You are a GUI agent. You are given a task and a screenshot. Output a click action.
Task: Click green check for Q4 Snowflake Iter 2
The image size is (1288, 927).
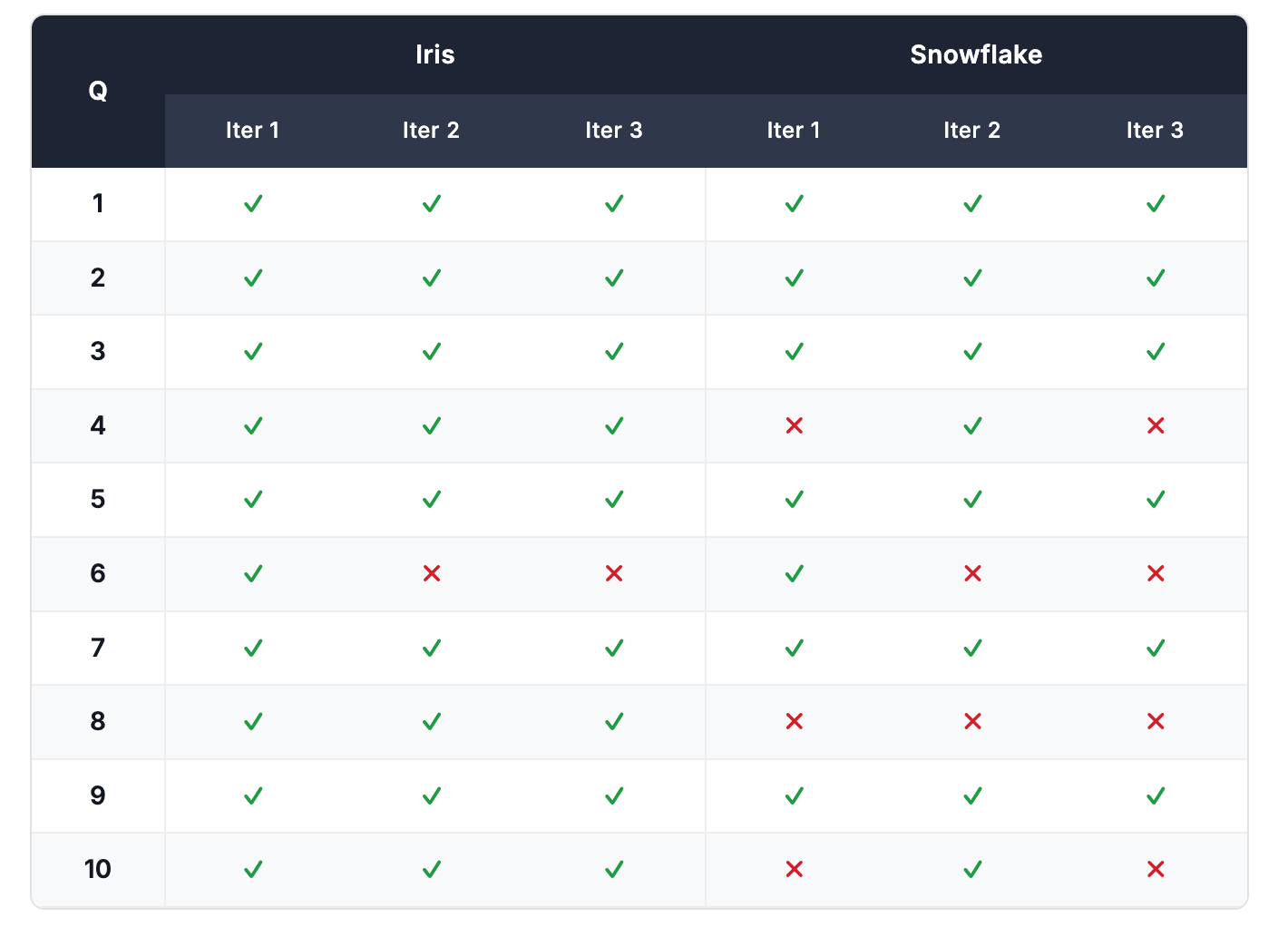click(x=973, y=425)
